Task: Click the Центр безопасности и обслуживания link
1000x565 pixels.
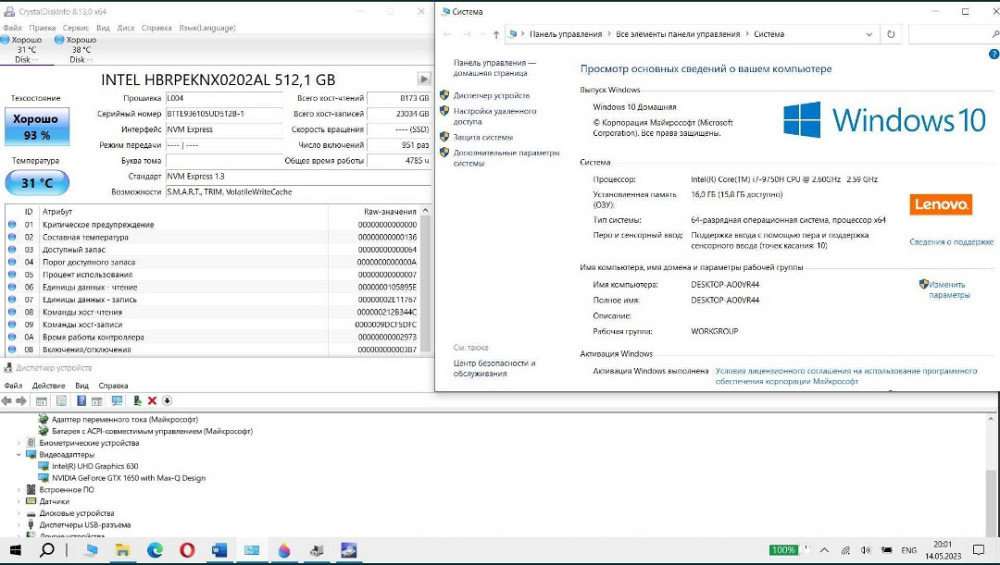Action: point(494,368)
